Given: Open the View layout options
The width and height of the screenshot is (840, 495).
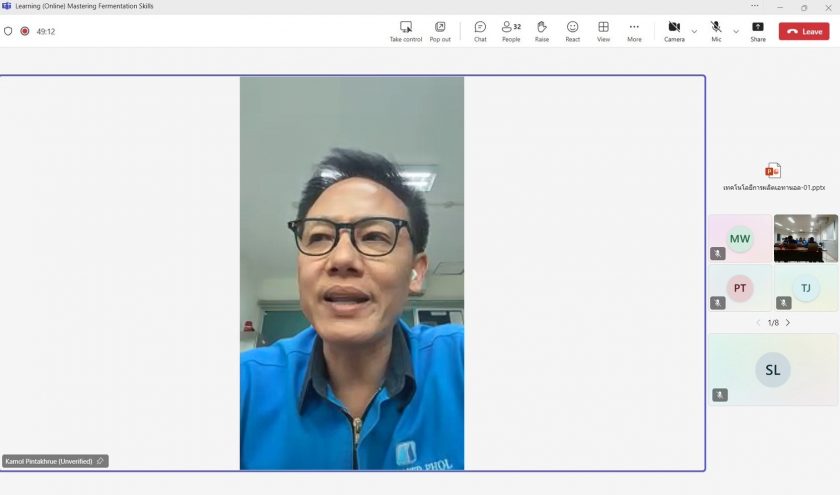Looking at the screenshot, I should [x=603, y=31].
